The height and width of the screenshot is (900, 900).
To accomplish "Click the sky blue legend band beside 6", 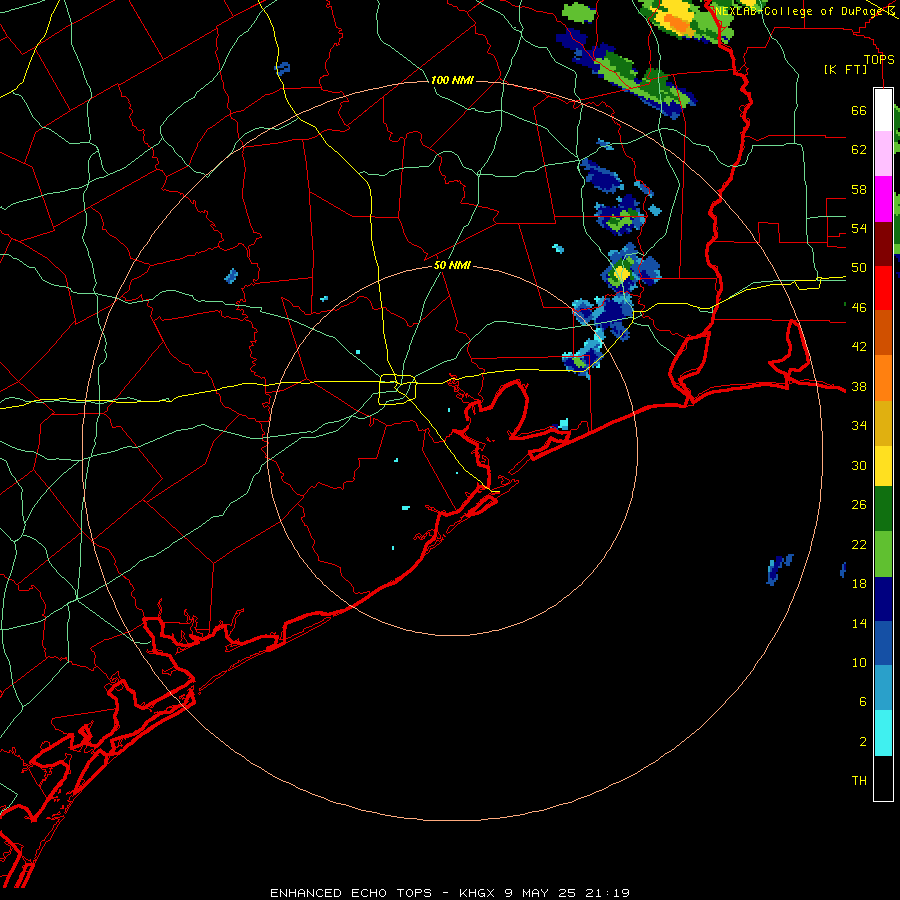I will tap(883, 688).
